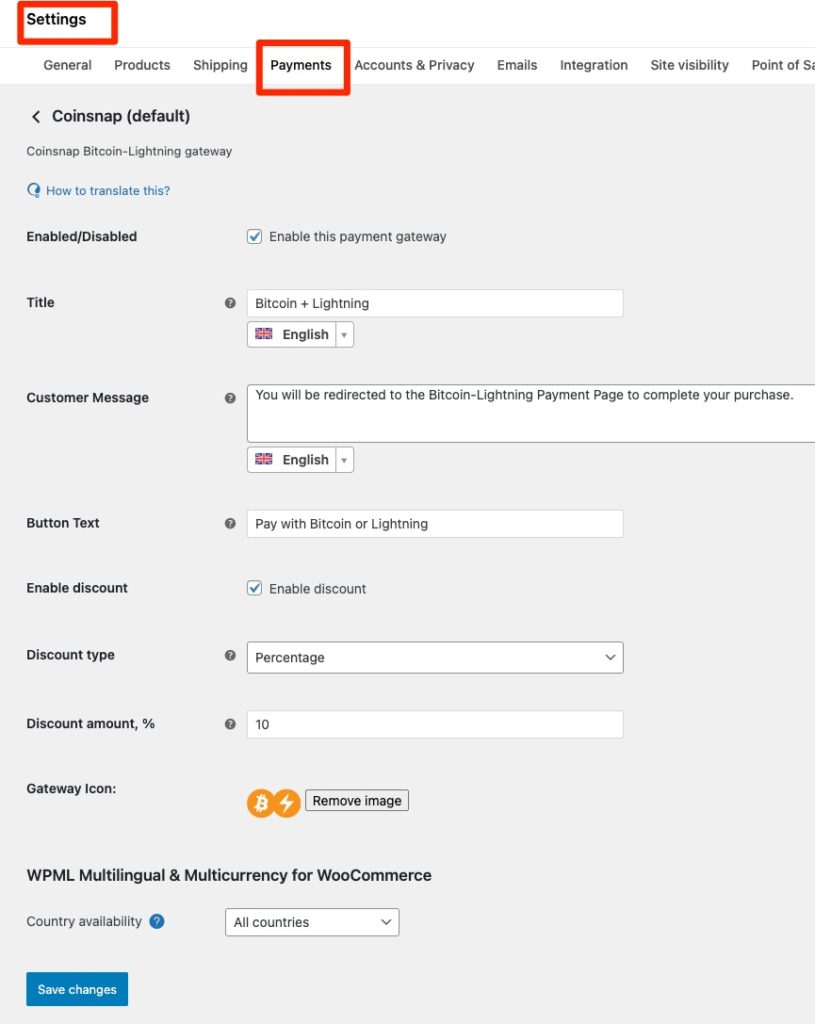Image resolution: width=815 pixels, height=1024 pixels.
Task: Uncheck the Enable discount checkbox
Action: (254, 588)
